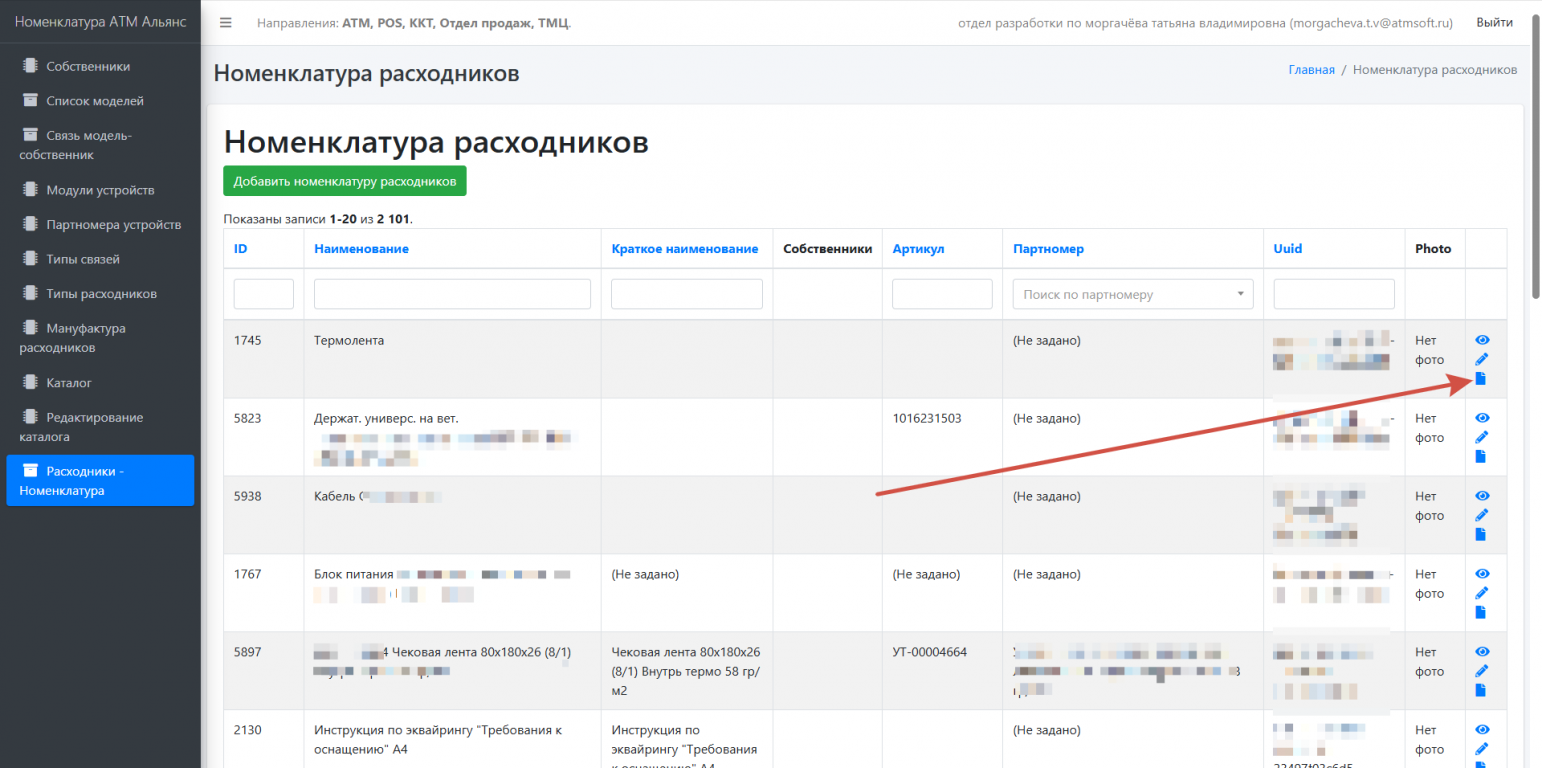
Task: Sort table by Наименование column header
Action: click(x=361, y=249)
